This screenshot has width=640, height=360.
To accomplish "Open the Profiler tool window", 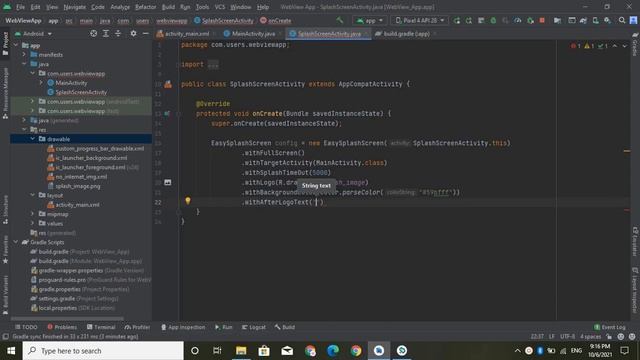I will tap(138, 327).
